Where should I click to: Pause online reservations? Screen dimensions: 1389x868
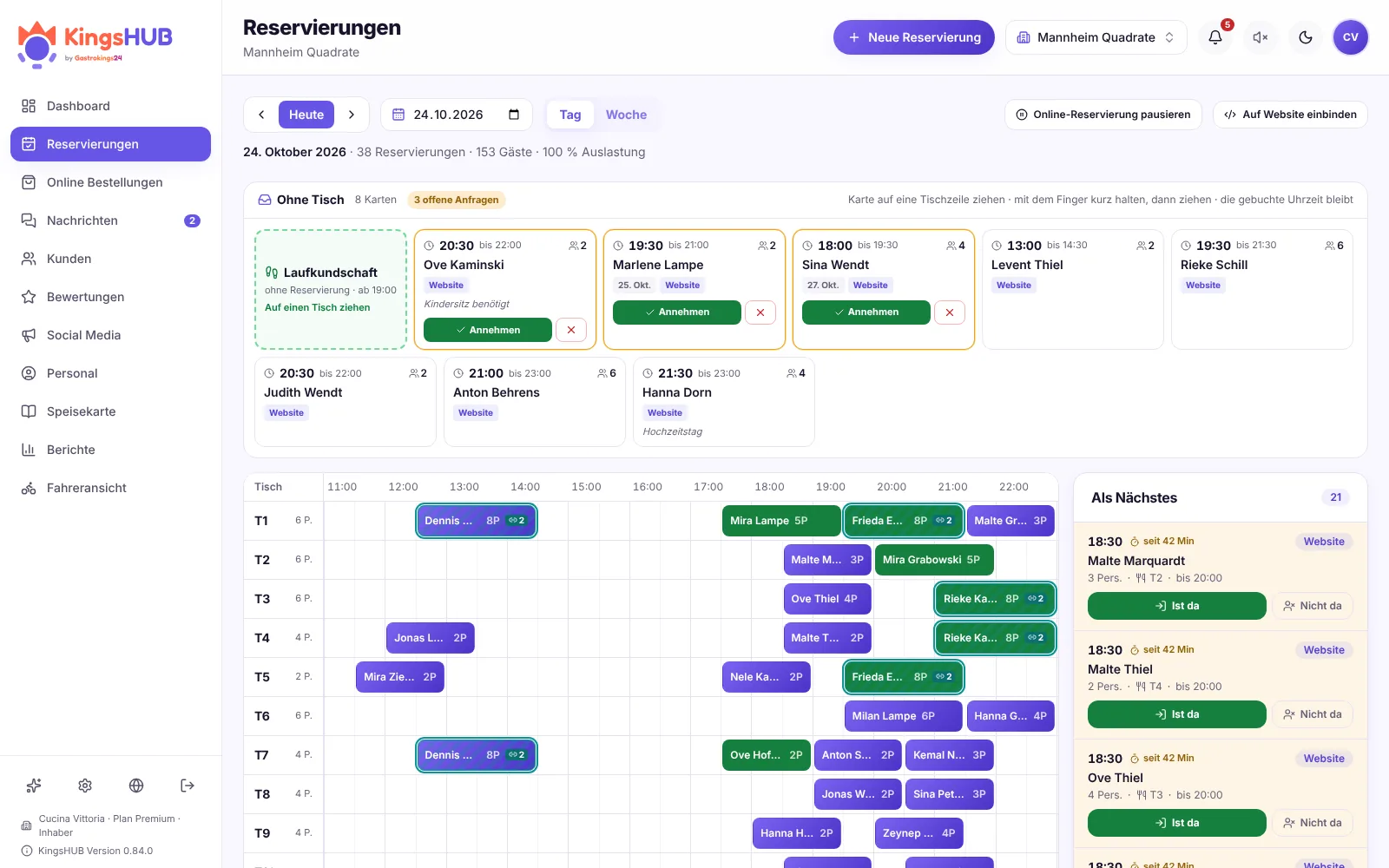click(1103, 115)
